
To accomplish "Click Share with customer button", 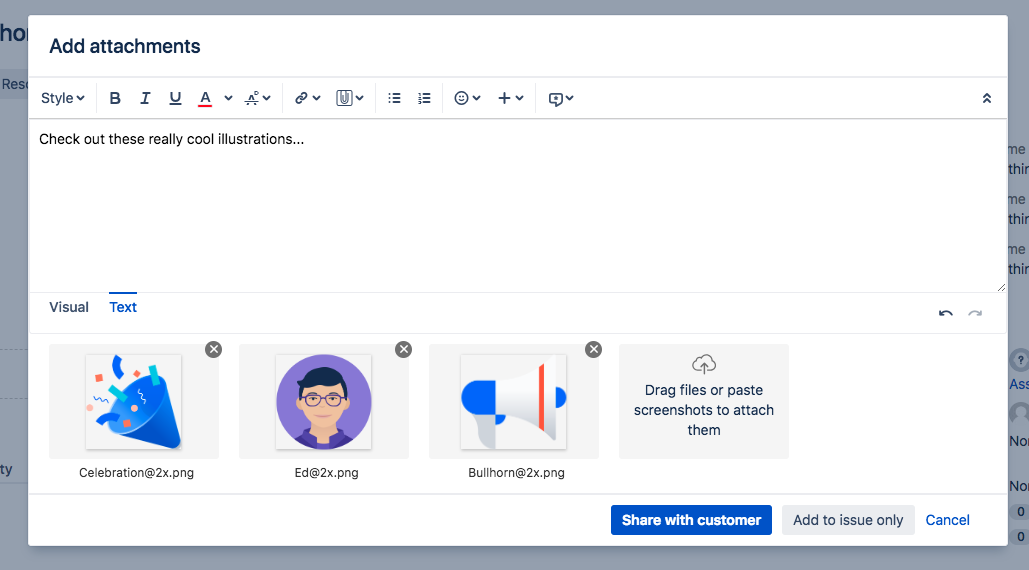I will pyautogui.click(x=691, y=520).
